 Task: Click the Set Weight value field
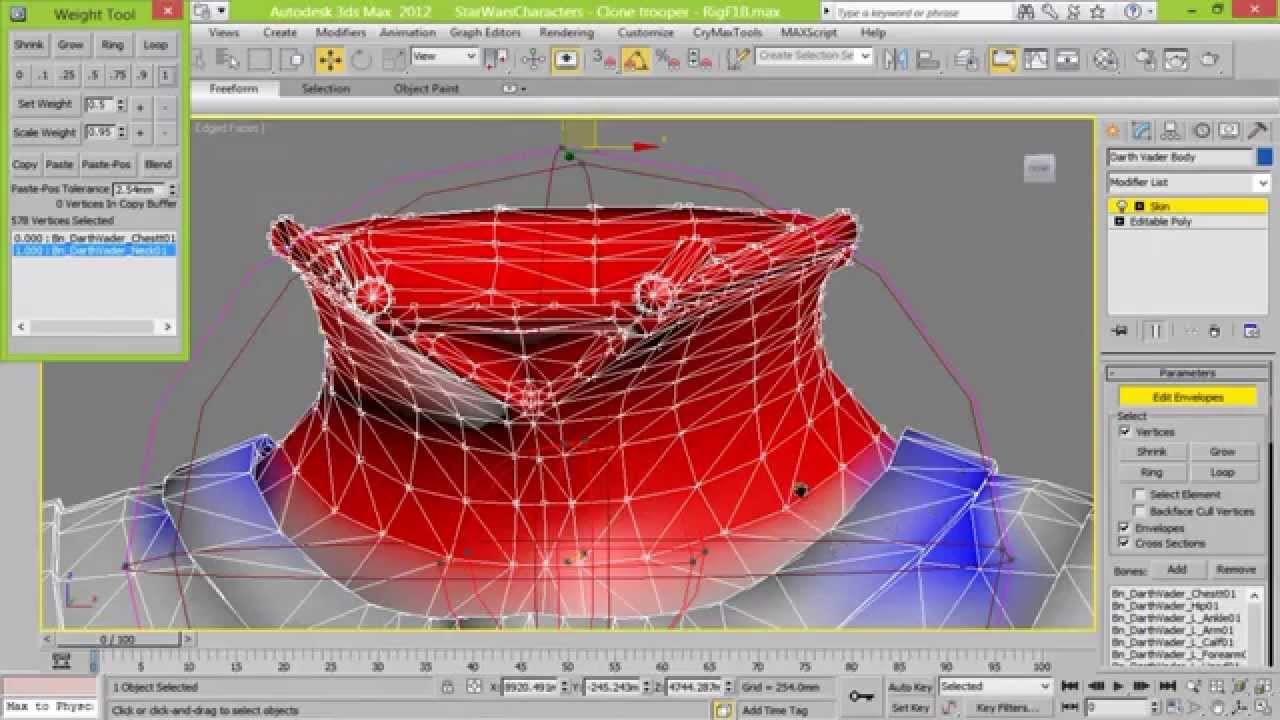pos(100,104)
